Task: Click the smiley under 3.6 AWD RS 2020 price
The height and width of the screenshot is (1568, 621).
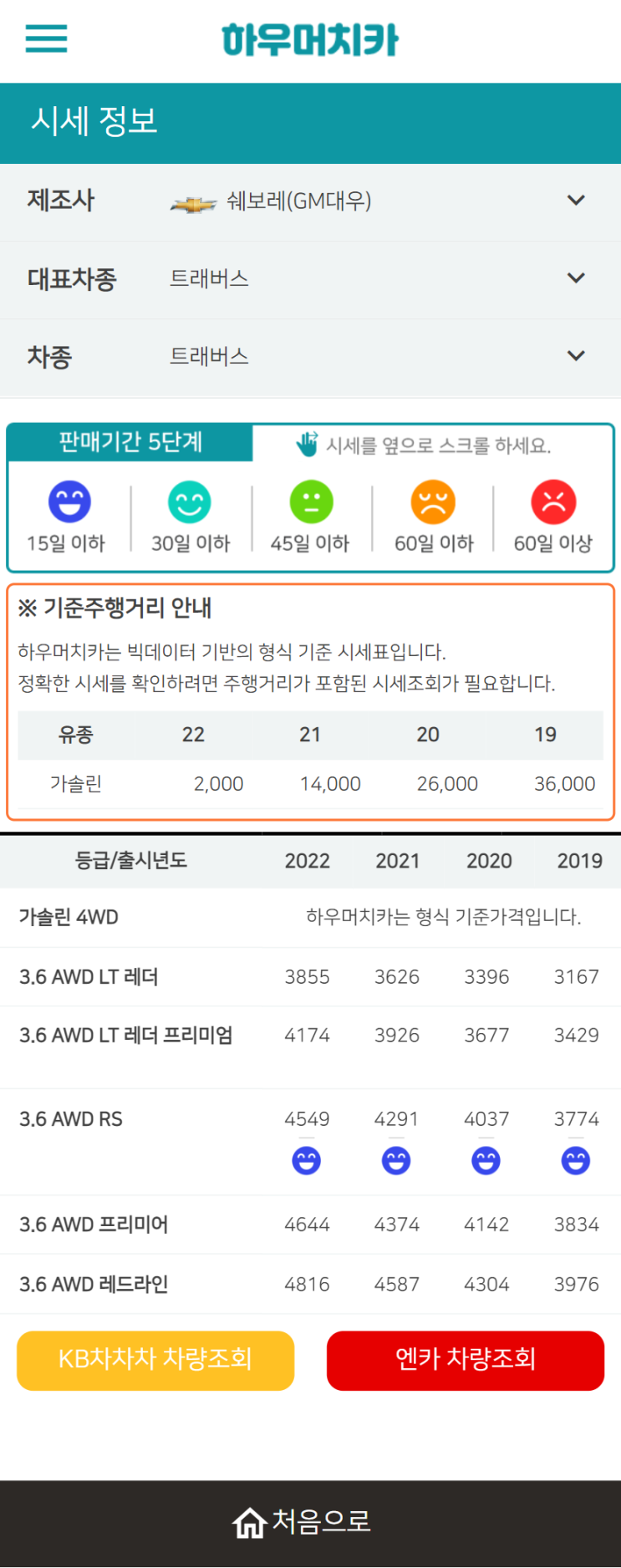Action: [486, 1160]
